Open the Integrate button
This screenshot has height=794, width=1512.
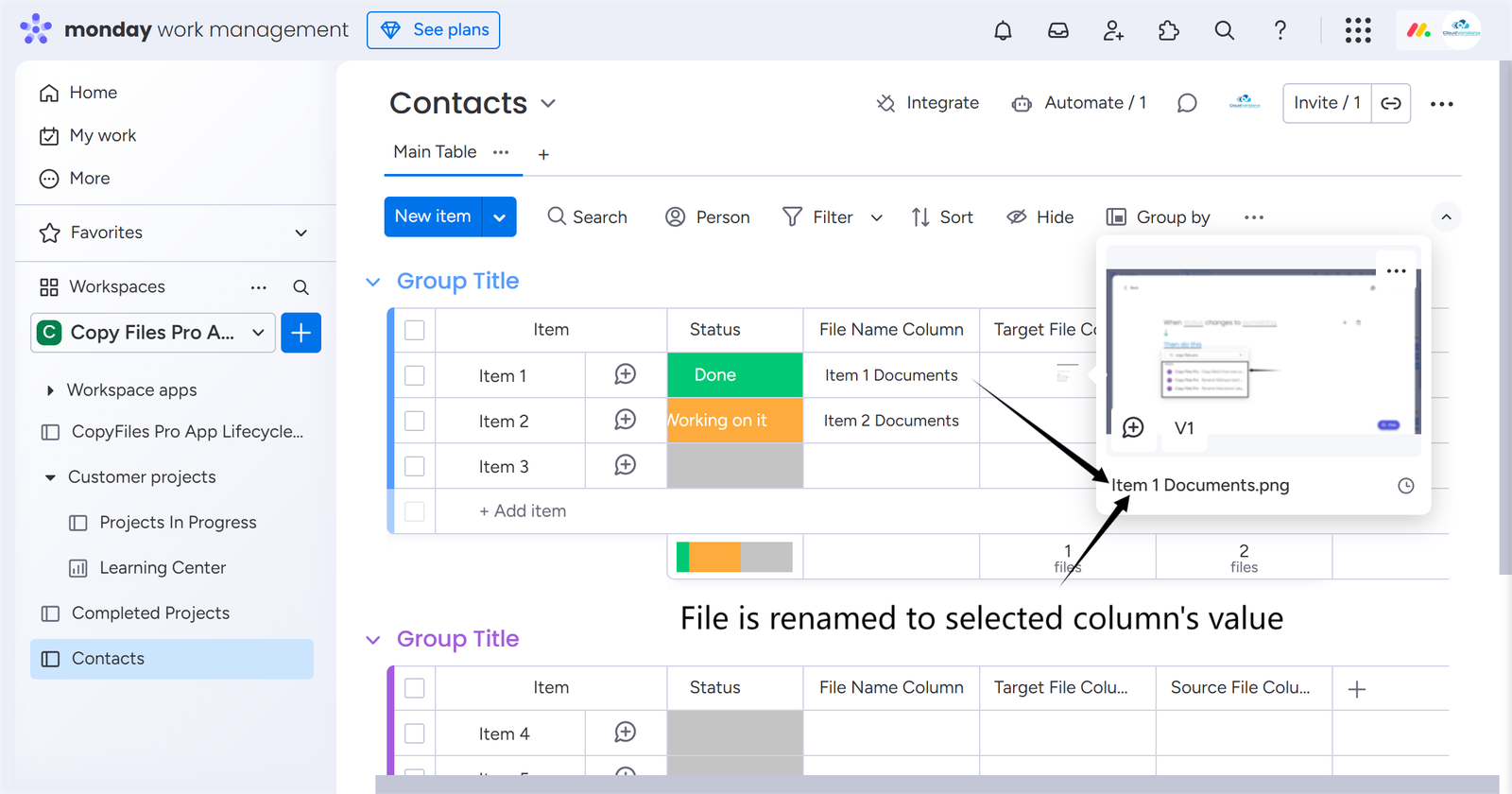tap(928, 103)
